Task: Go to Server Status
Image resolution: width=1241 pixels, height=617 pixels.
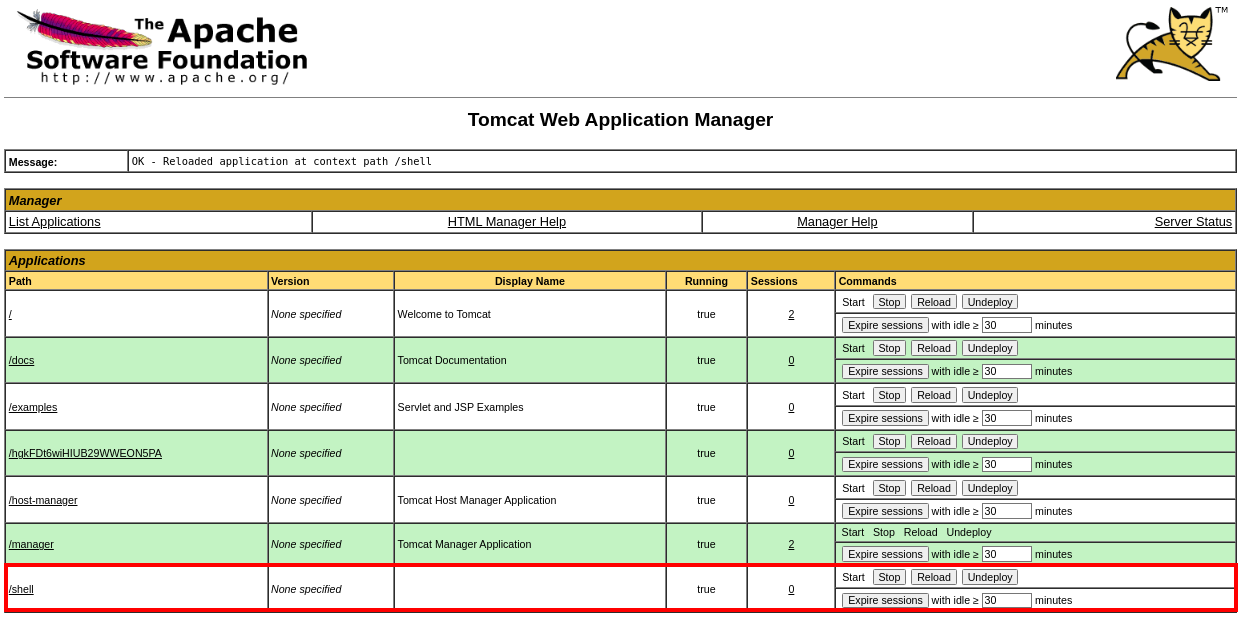Action: click(1193, 222)
